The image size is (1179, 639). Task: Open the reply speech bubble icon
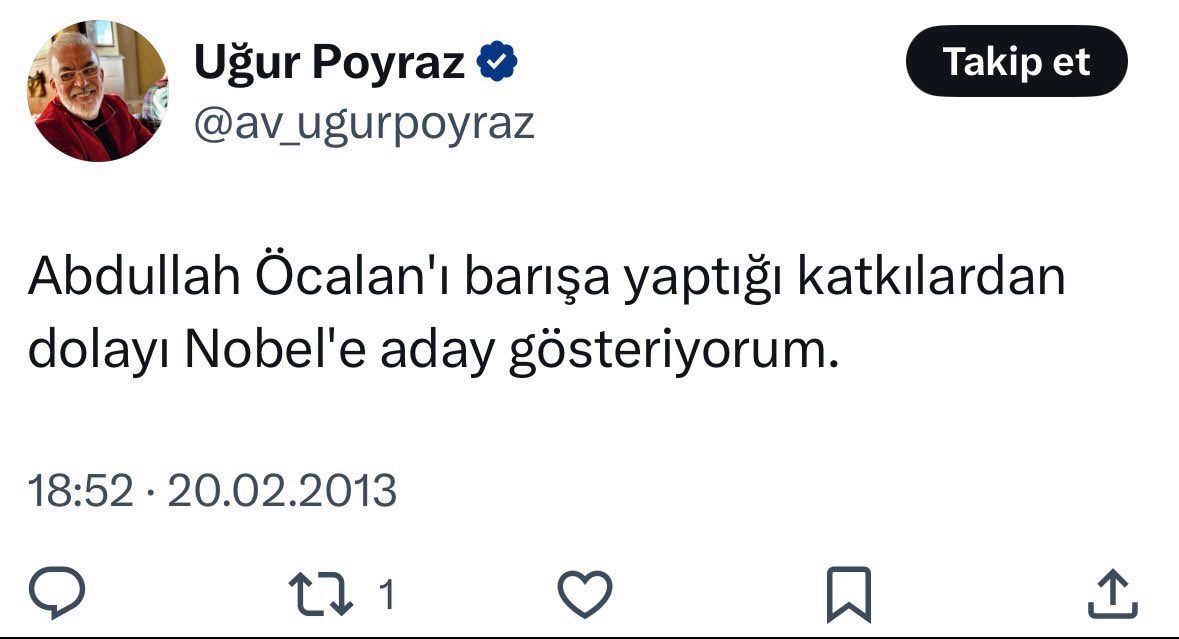point(56,592)
